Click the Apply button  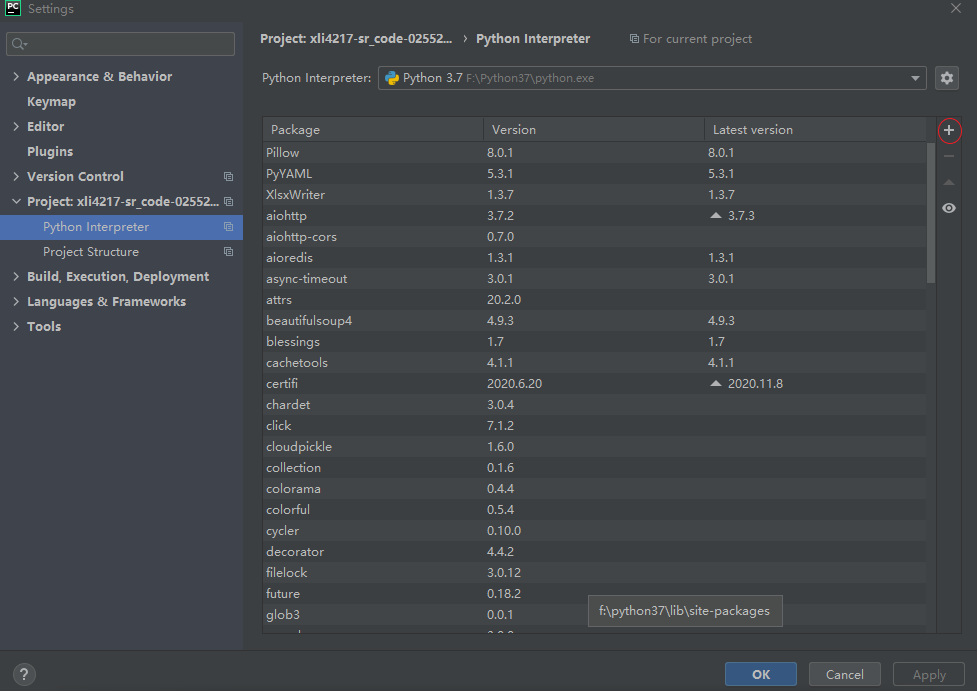pos(928,674)
